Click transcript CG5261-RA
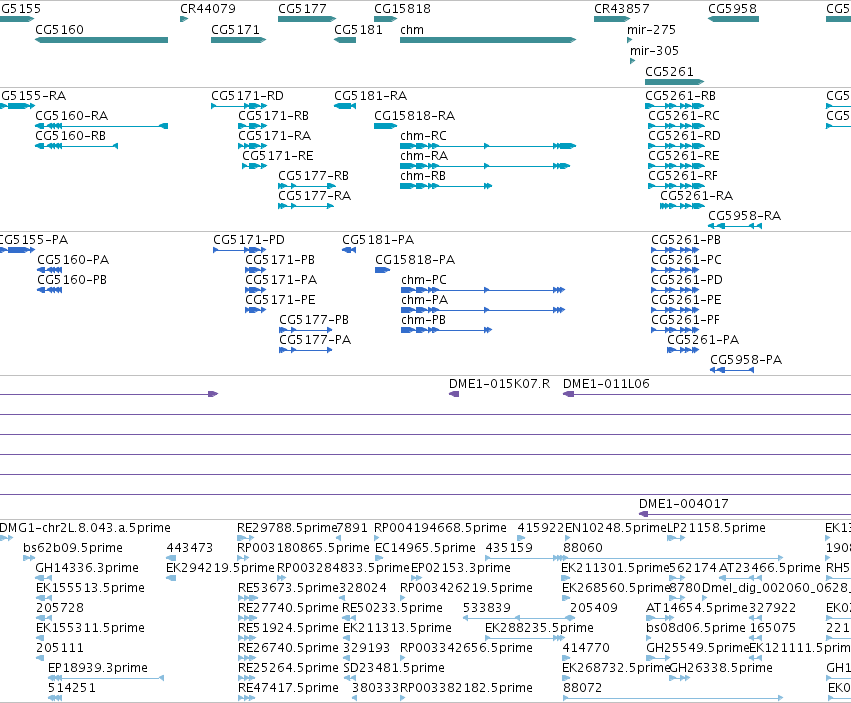 tap(682, 206)
